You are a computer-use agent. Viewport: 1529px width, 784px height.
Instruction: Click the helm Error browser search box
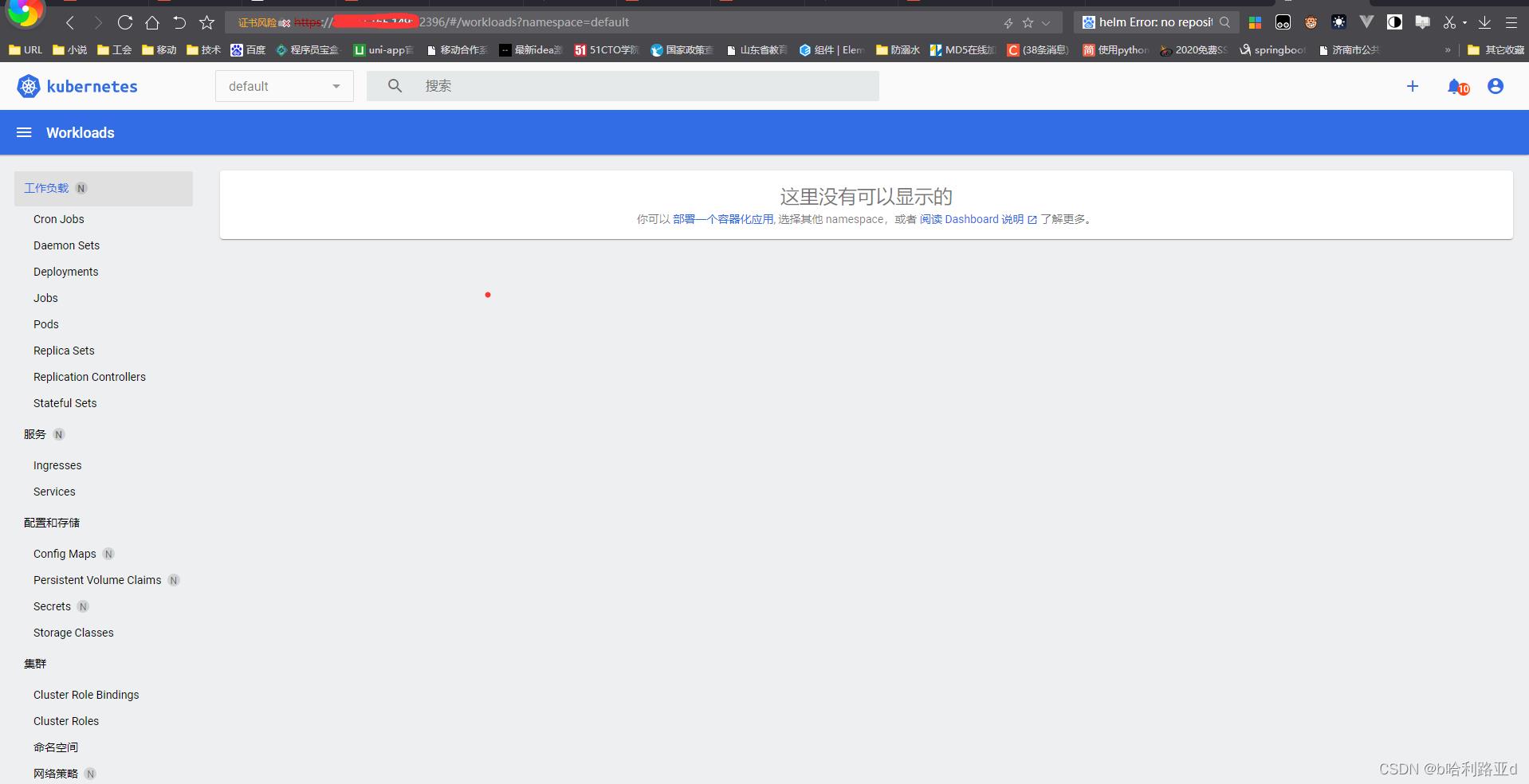click(1156, 22)
